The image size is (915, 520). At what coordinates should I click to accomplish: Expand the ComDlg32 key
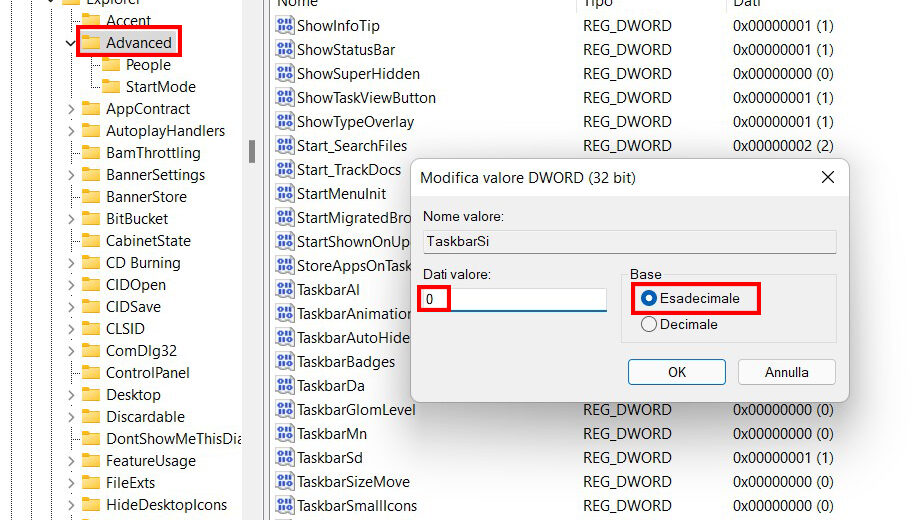(71, 351)
